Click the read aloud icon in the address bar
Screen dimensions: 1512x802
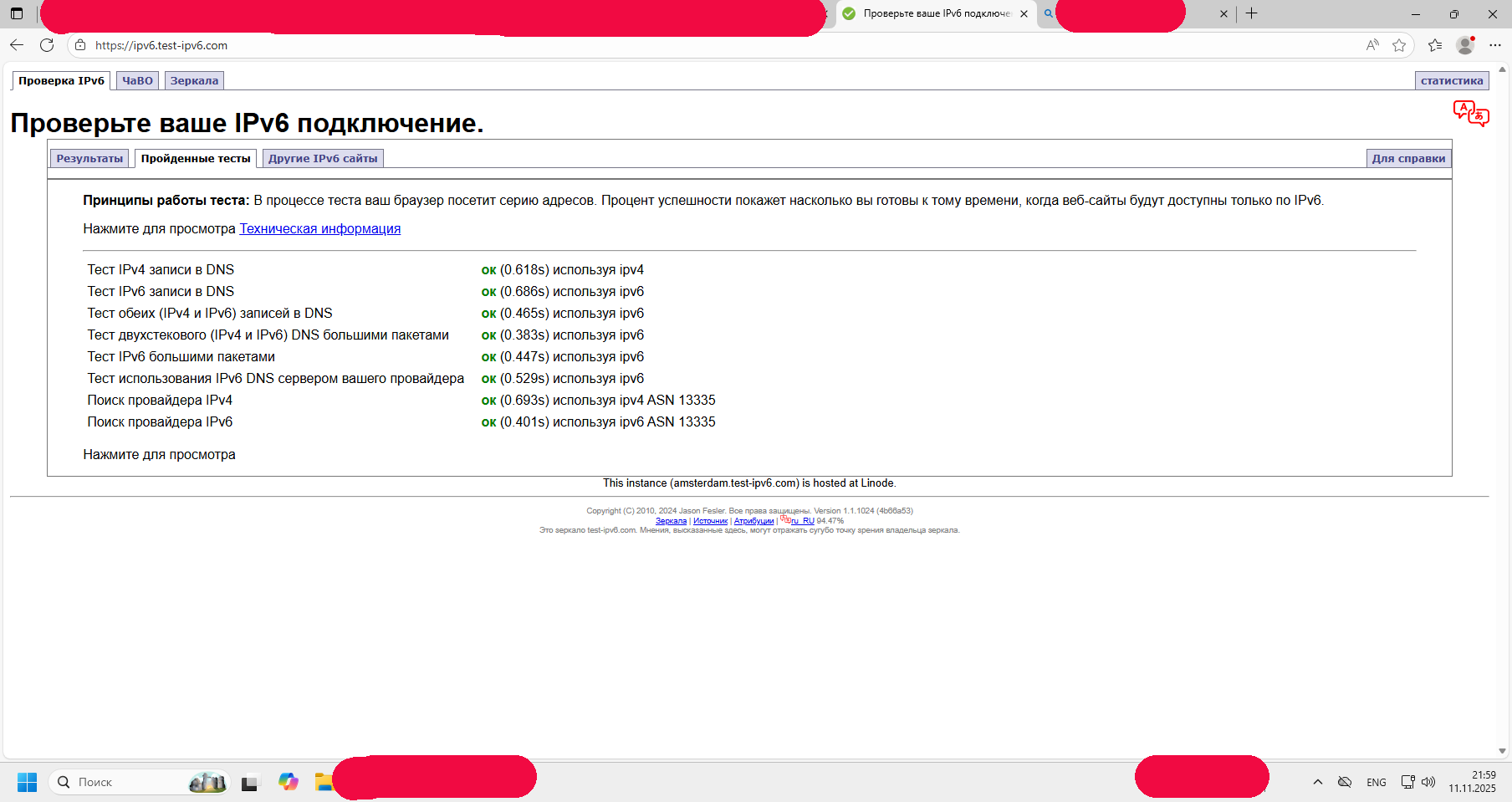click(1372, 45)
